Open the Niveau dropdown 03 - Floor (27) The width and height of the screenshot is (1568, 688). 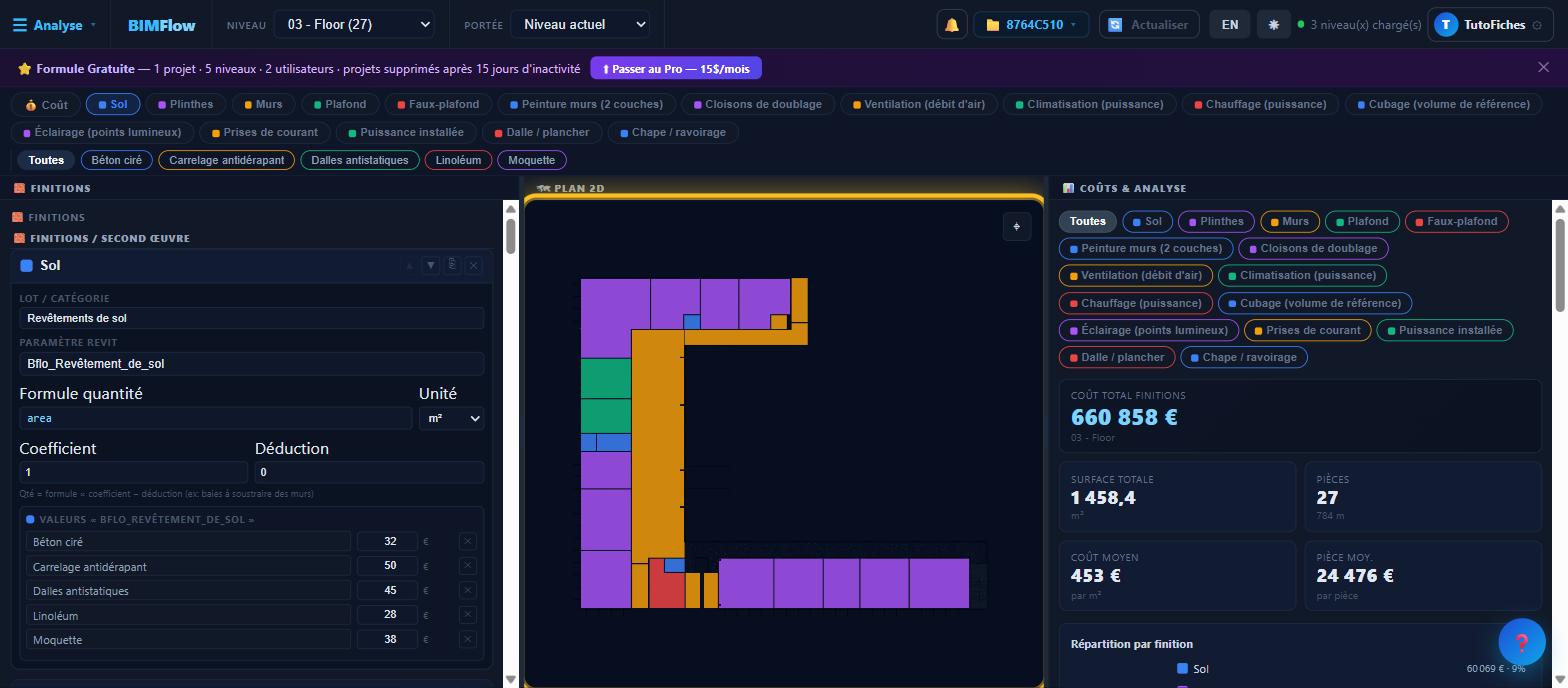354,25
